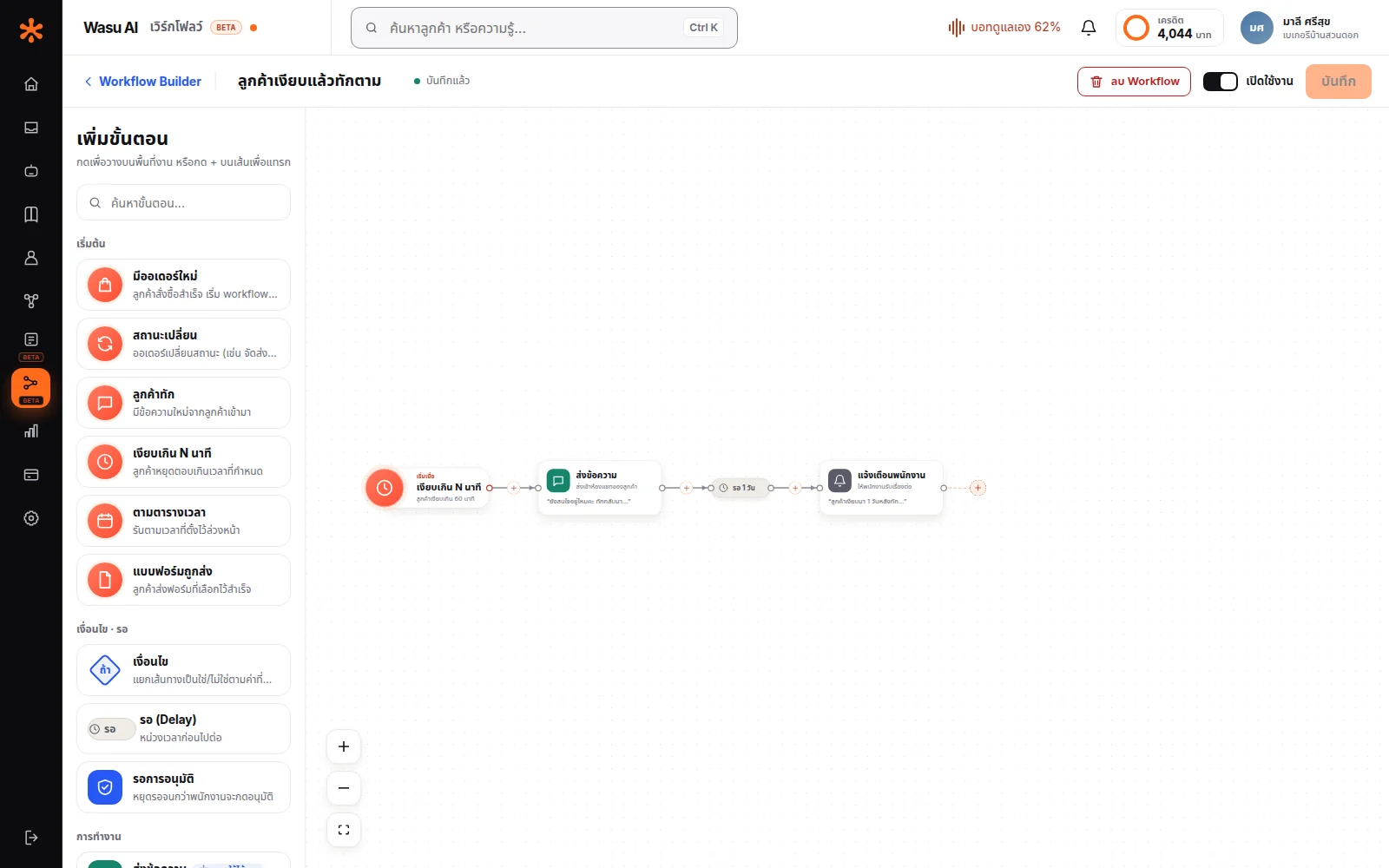Add the เงื่อนไข condition step
1389x868 pixels.
(183, 670)
